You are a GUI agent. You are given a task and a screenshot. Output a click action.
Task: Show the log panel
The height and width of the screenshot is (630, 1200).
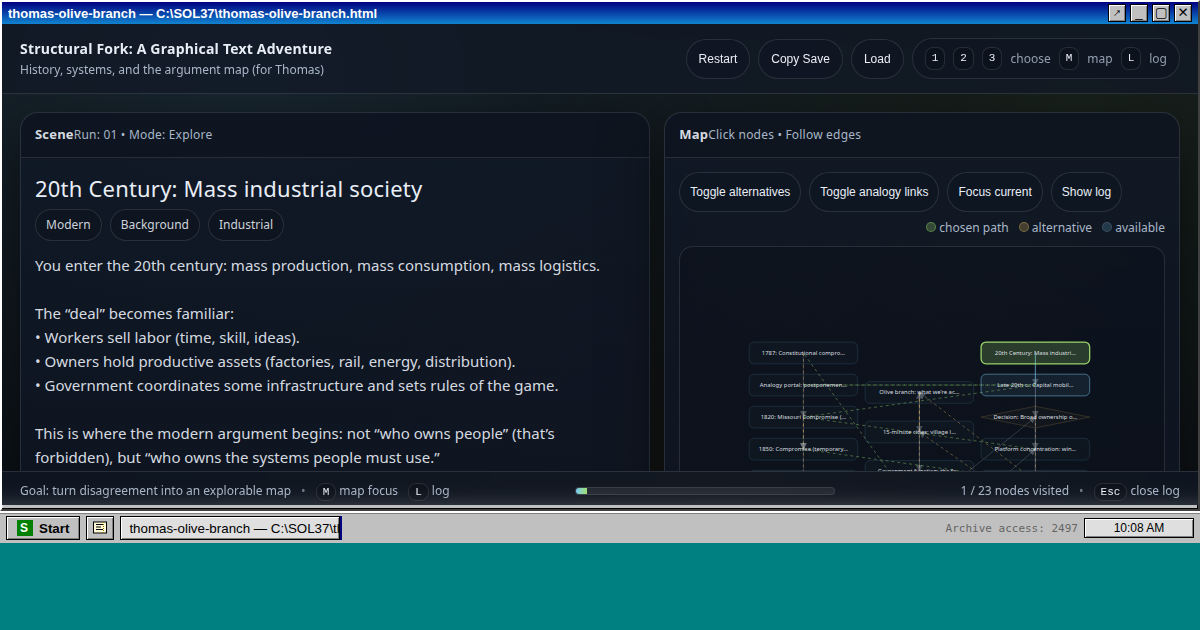(x=1086, y=192)
